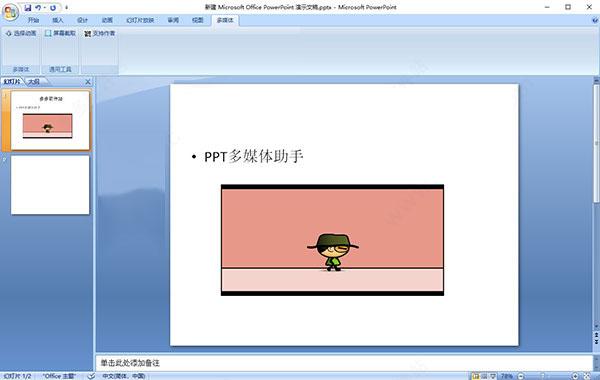Viewport: 600px width, 380px height.
Task: Maximize the PowerPoint window
Action: [x=568, y=7]
